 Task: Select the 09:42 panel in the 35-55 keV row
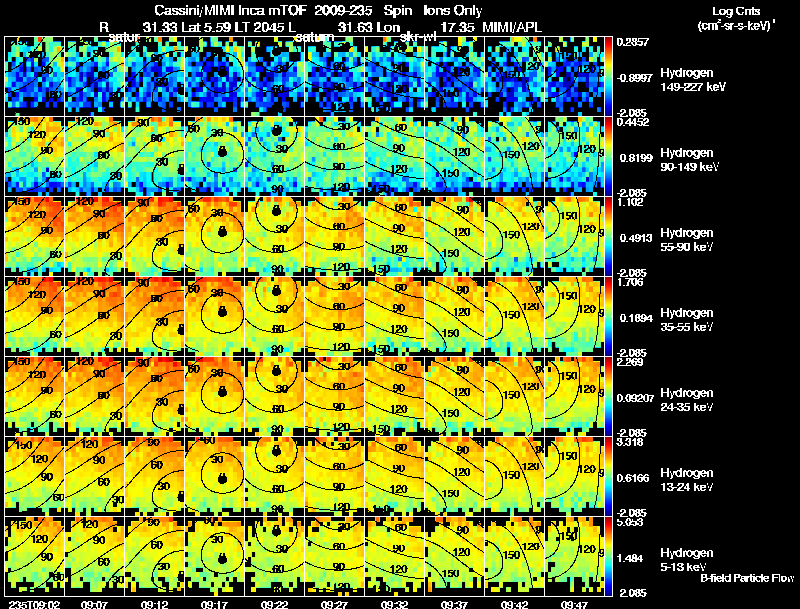coord(515,317)
